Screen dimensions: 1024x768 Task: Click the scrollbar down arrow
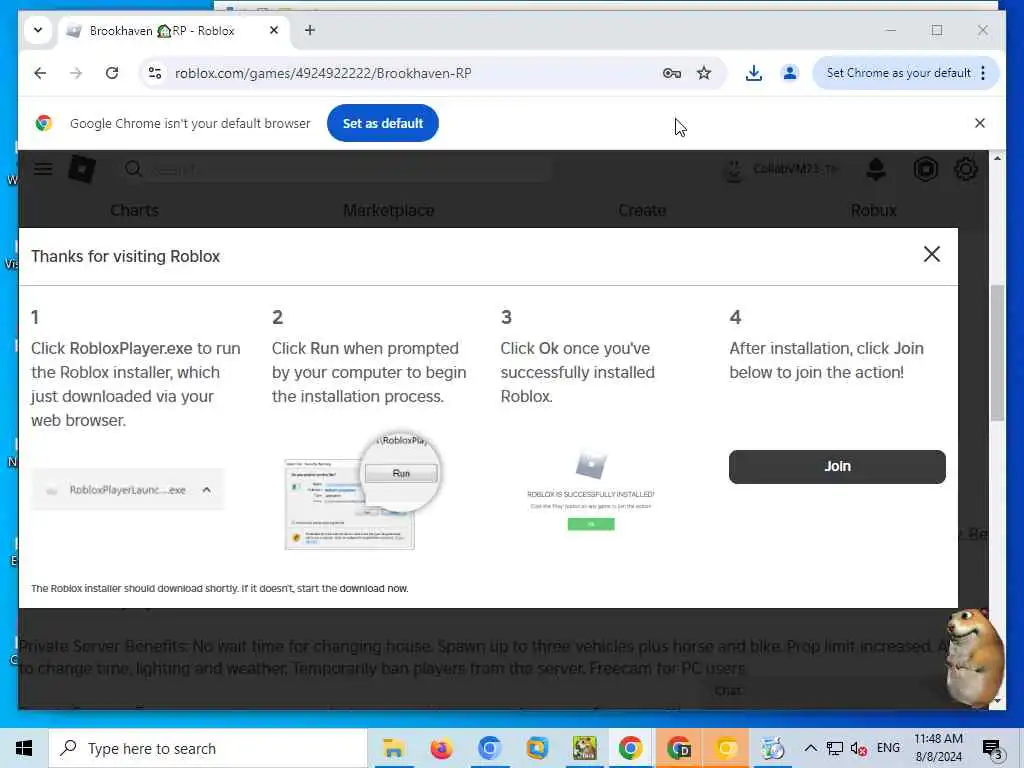(x=997, y=701)
